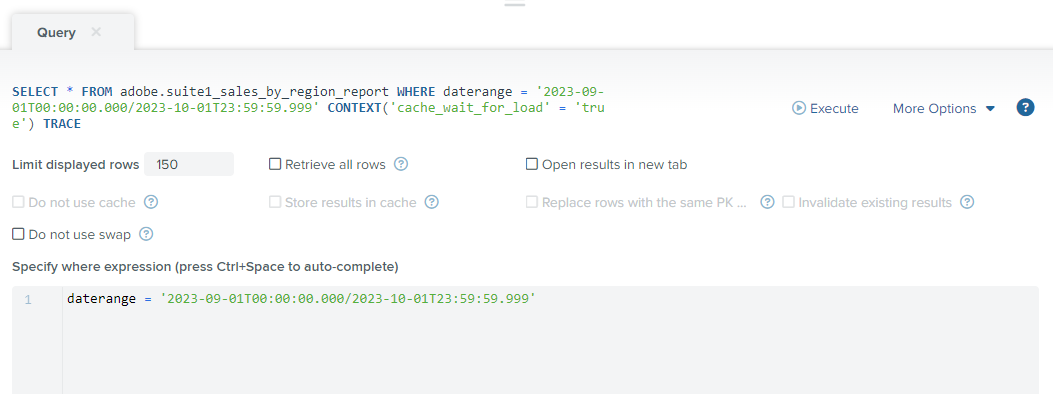1053x394 pixels.
Task: Open the More Options dropdown
Action: (944, 109)
